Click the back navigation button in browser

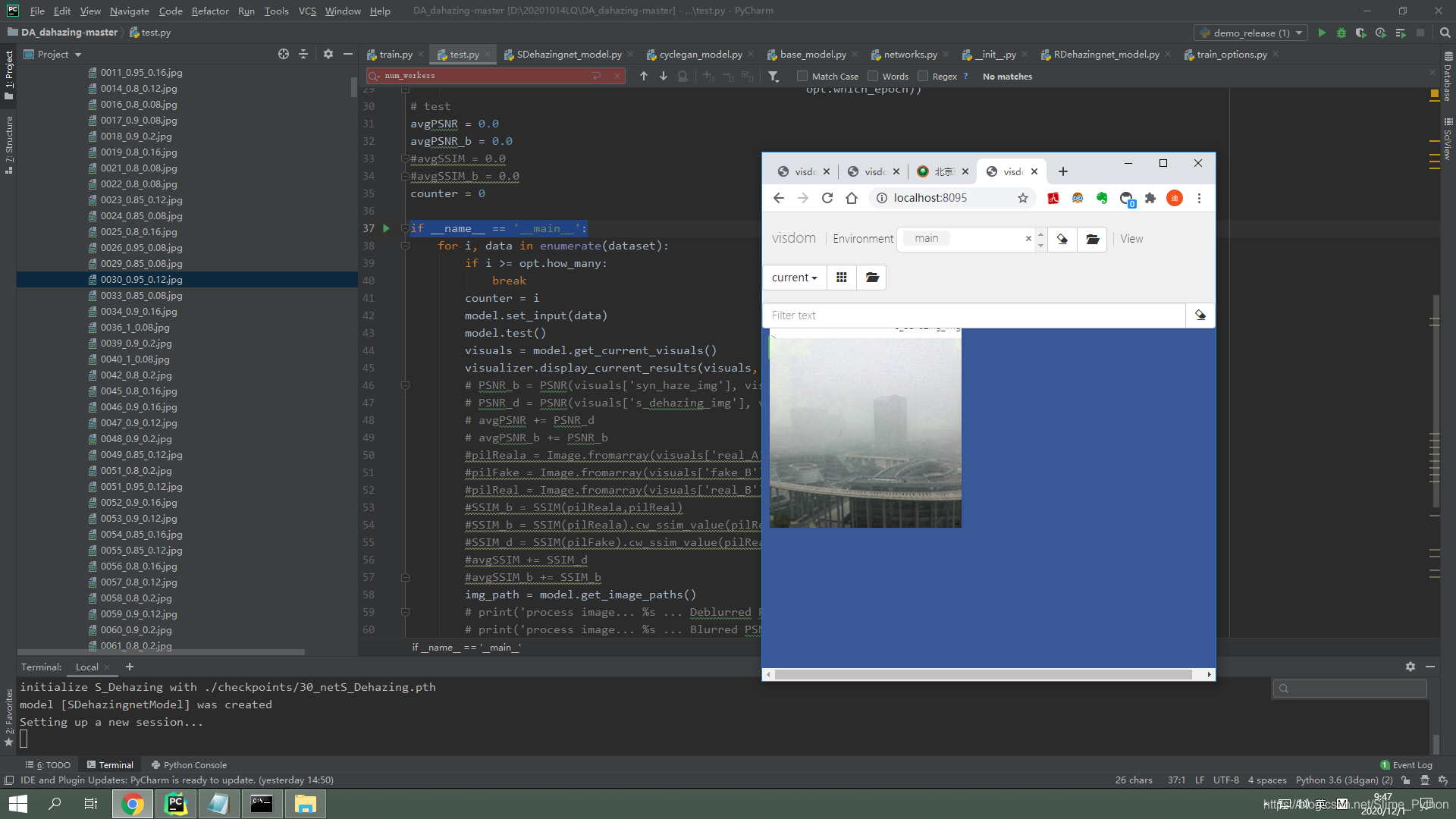[x=779, y=197]
